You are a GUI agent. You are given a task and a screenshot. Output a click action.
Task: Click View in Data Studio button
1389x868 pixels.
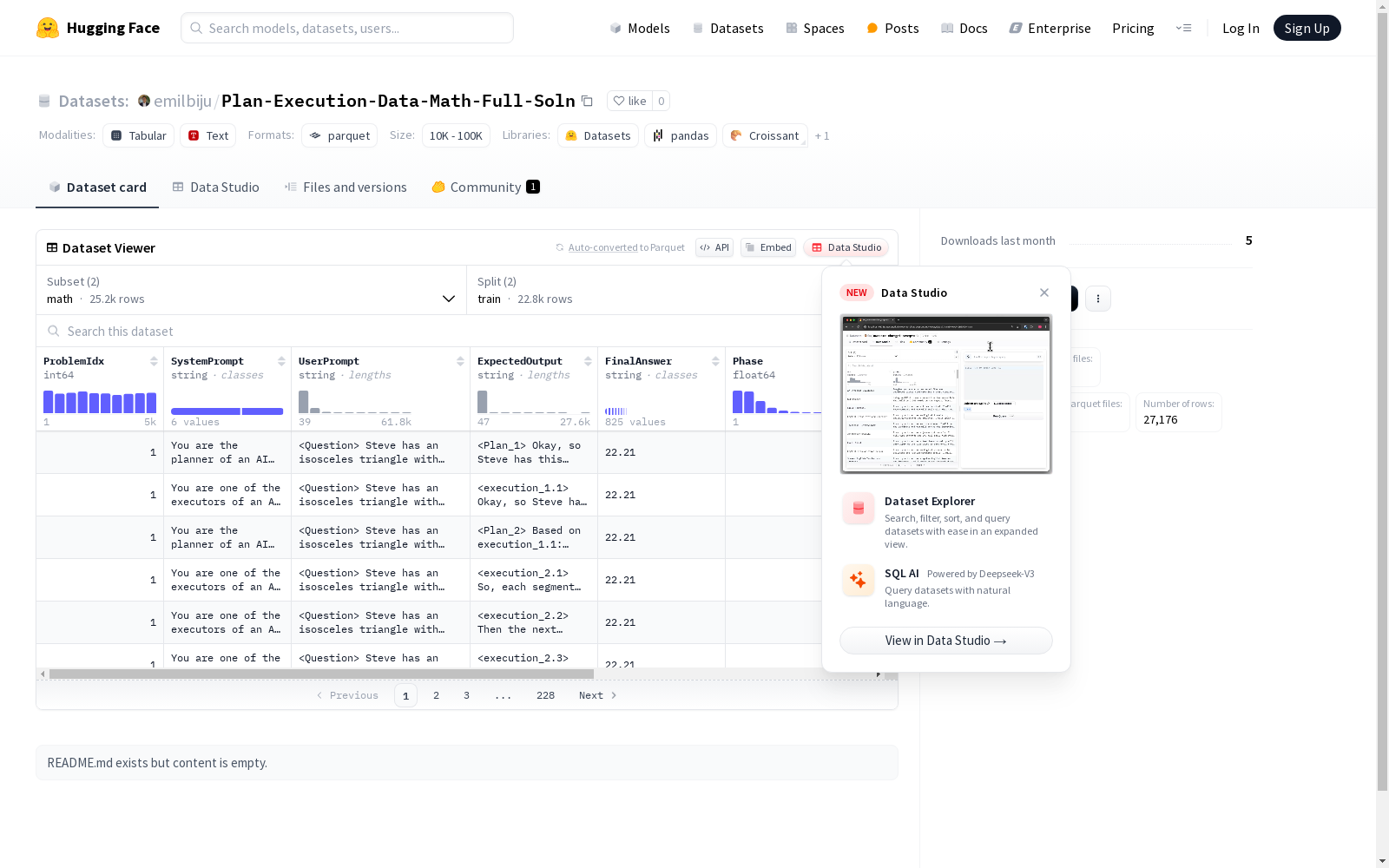point(946,641)
